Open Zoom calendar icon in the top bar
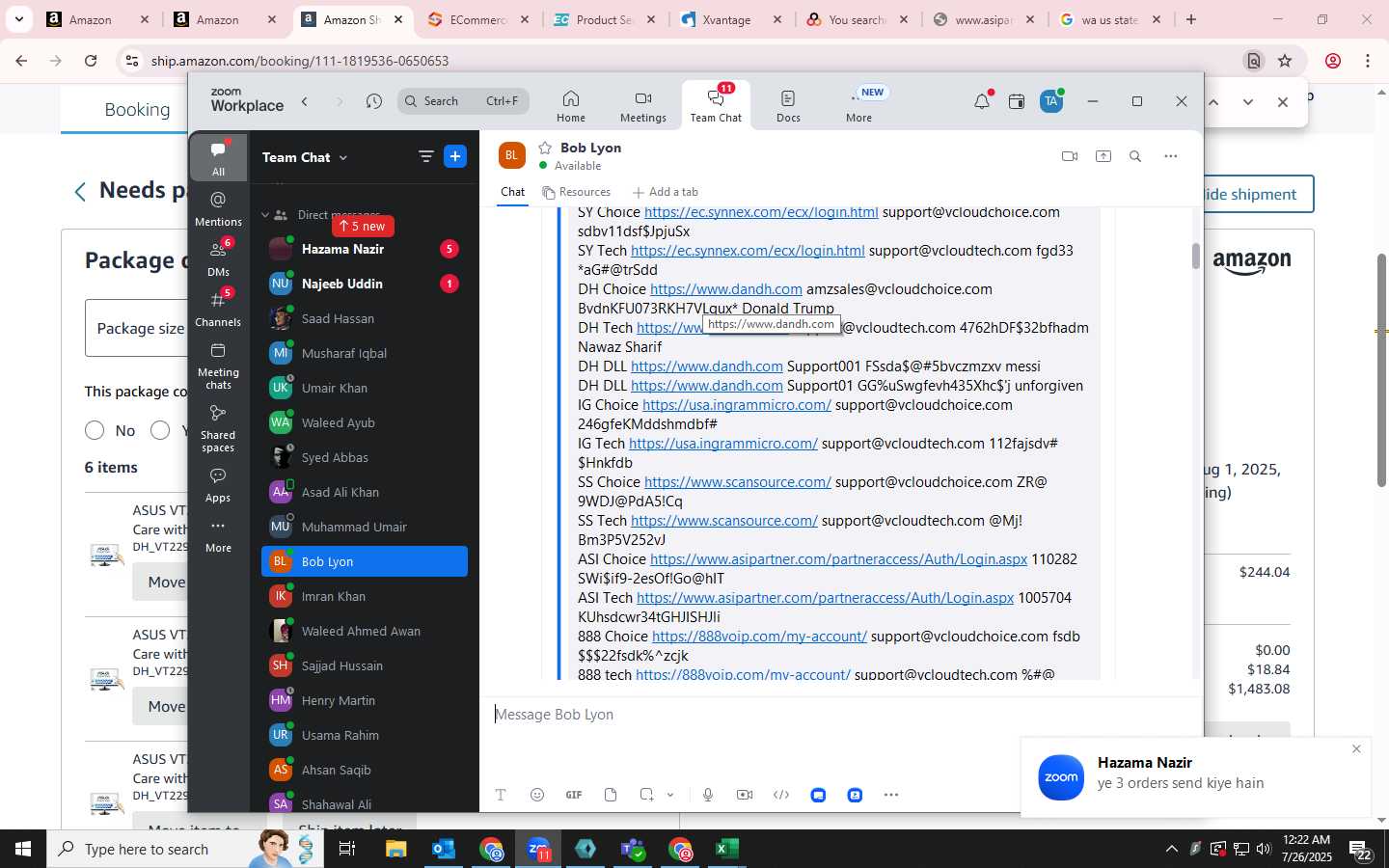The image size is (1389, 868). (1017, 101)
